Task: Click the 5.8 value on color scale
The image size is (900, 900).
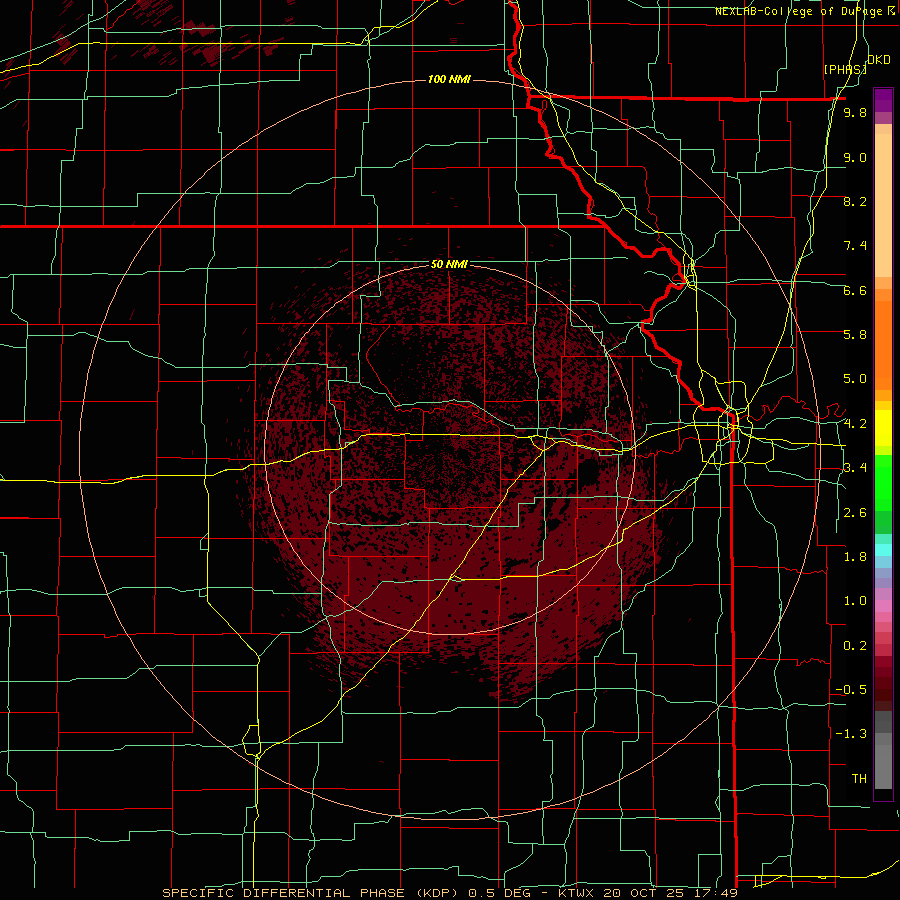Action: [x=855, y=335]
